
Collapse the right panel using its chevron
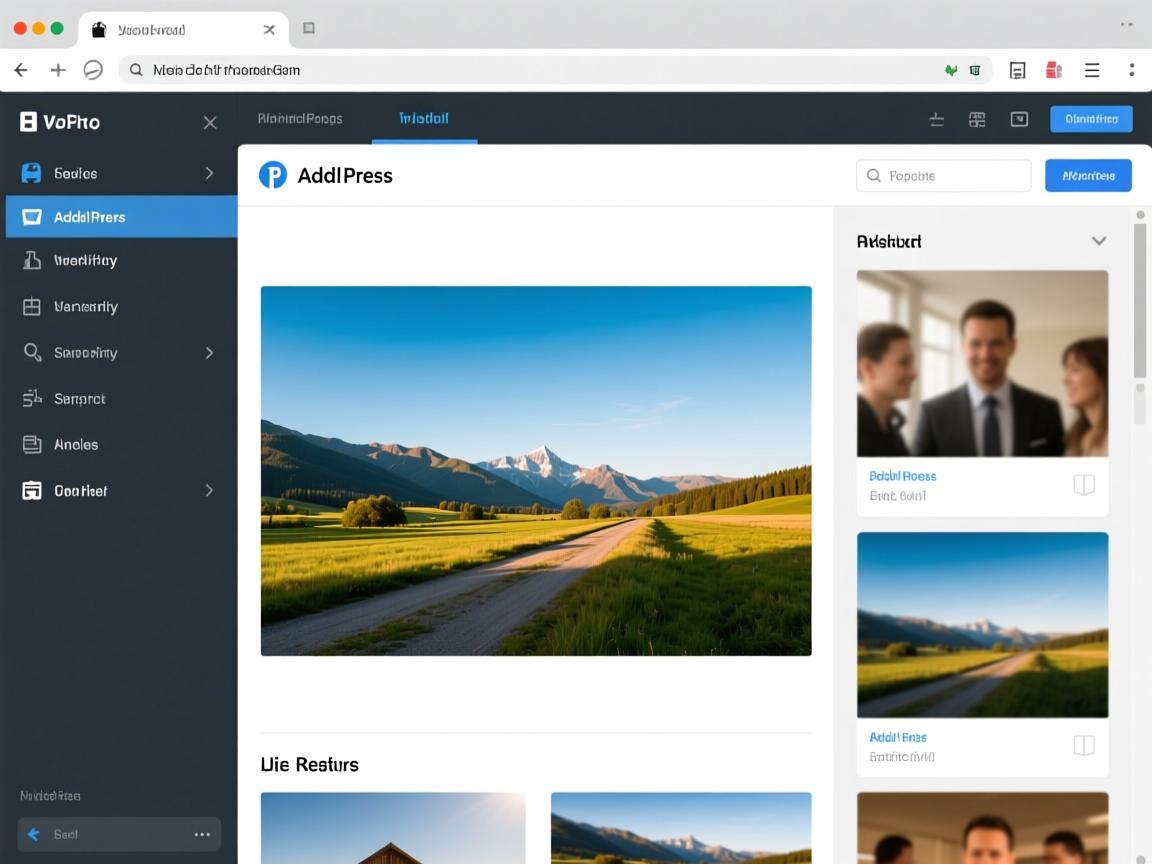1098,241
